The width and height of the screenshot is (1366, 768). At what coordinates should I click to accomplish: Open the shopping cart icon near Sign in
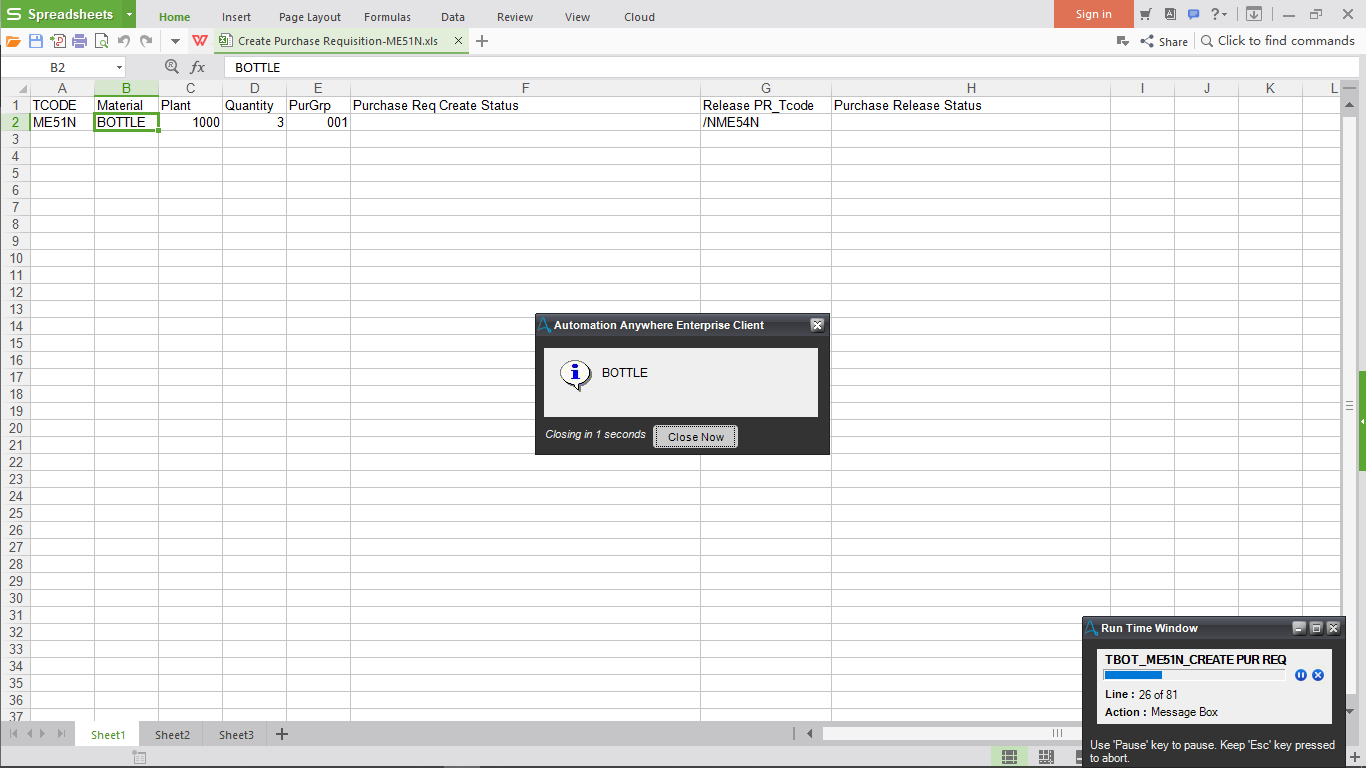coord(1146,14)
